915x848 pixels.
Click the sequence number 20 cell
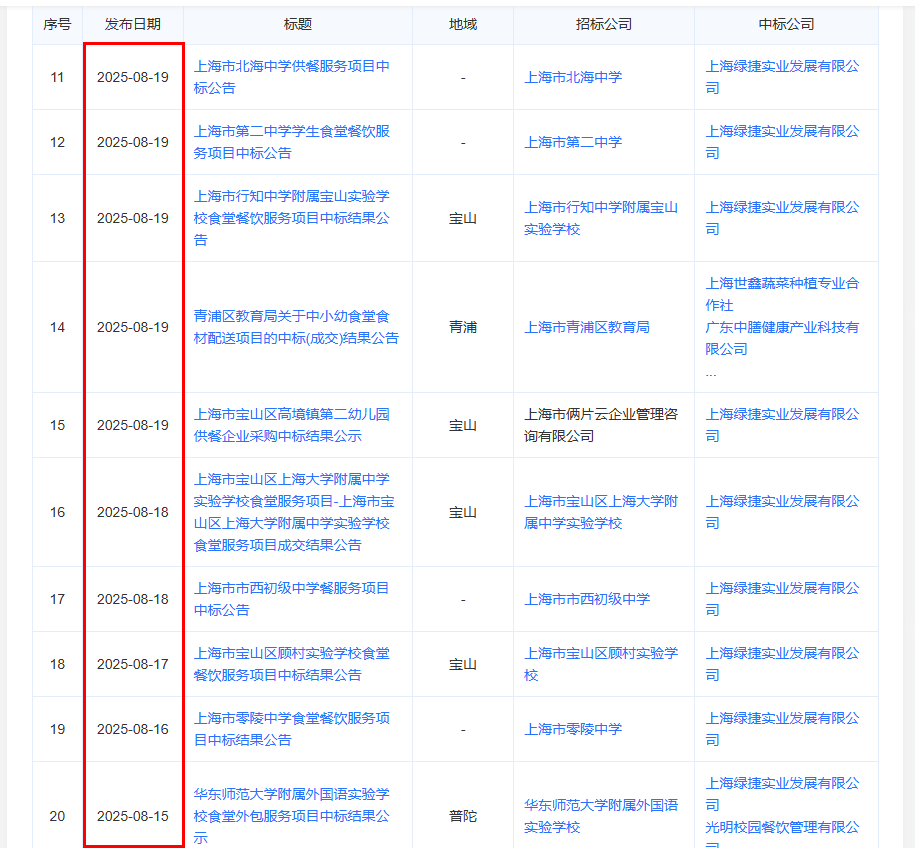pos(57,815)
